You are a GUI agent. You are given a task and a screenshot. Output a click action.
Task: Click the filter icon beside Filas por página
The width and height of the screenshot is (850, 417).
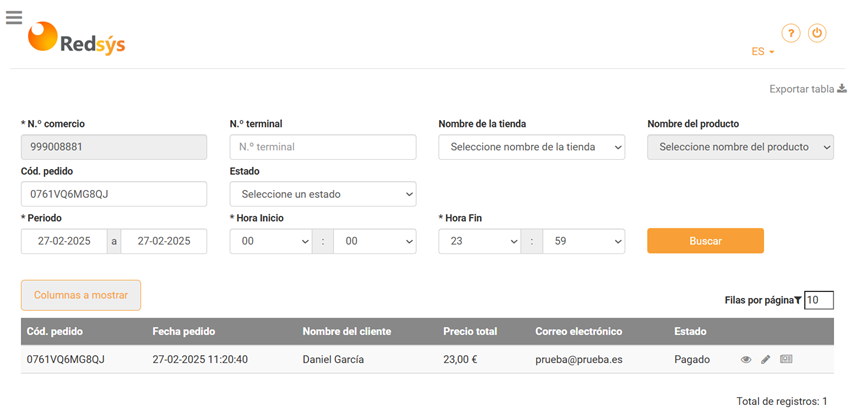pyautogui.click(x=797, y=300)
